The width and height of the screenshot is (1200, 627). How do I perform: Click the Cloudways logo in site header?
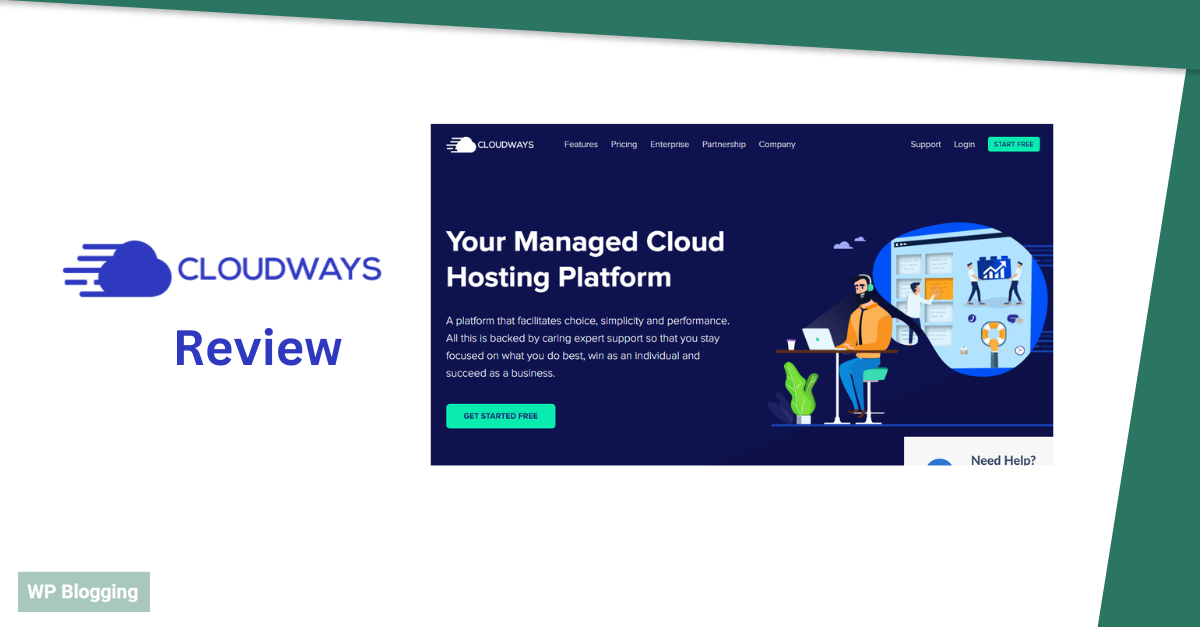(x=490, y=144)
